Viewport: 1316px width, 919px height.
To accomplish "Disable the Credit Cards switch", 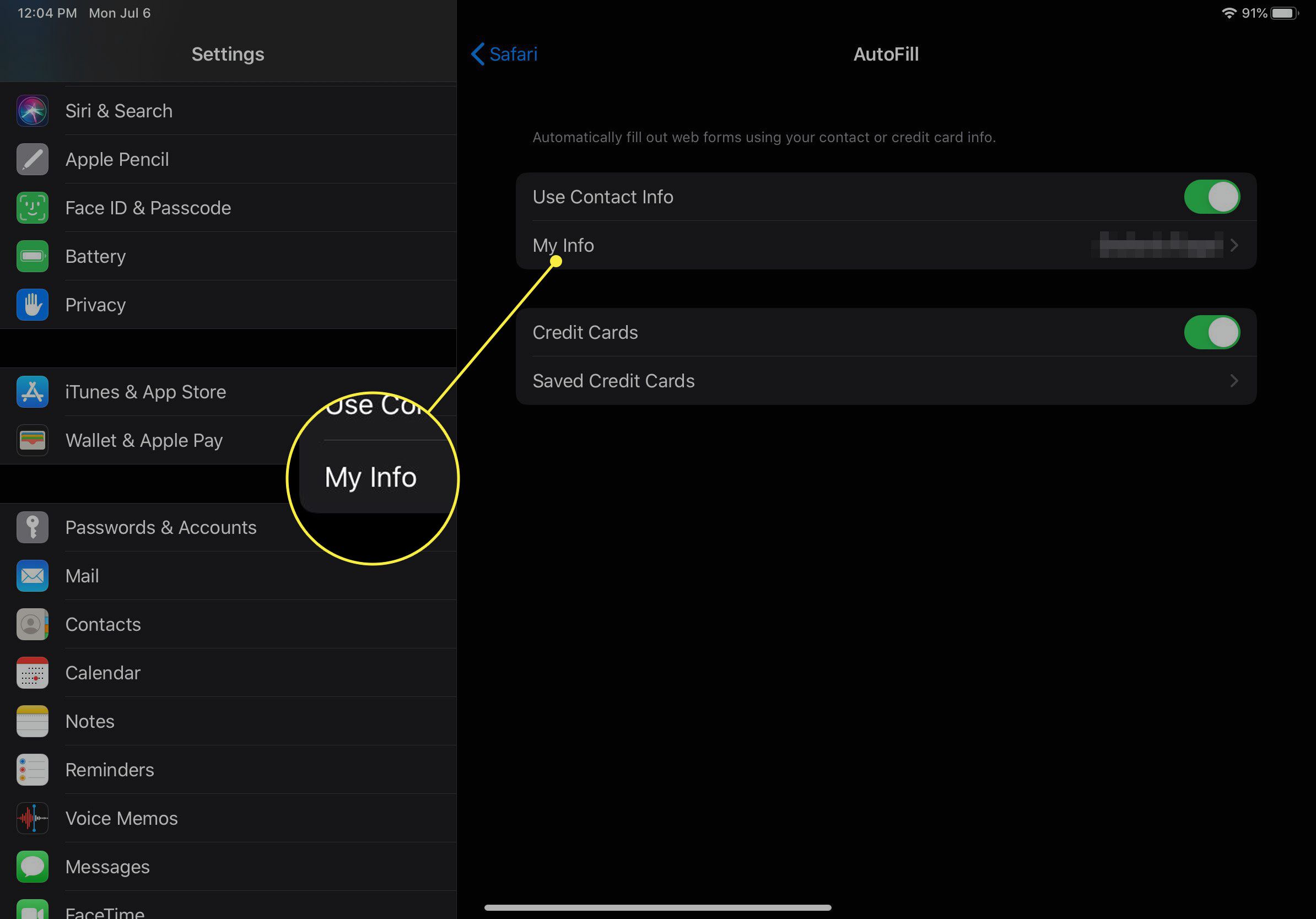I will [x=1212, y=332].
